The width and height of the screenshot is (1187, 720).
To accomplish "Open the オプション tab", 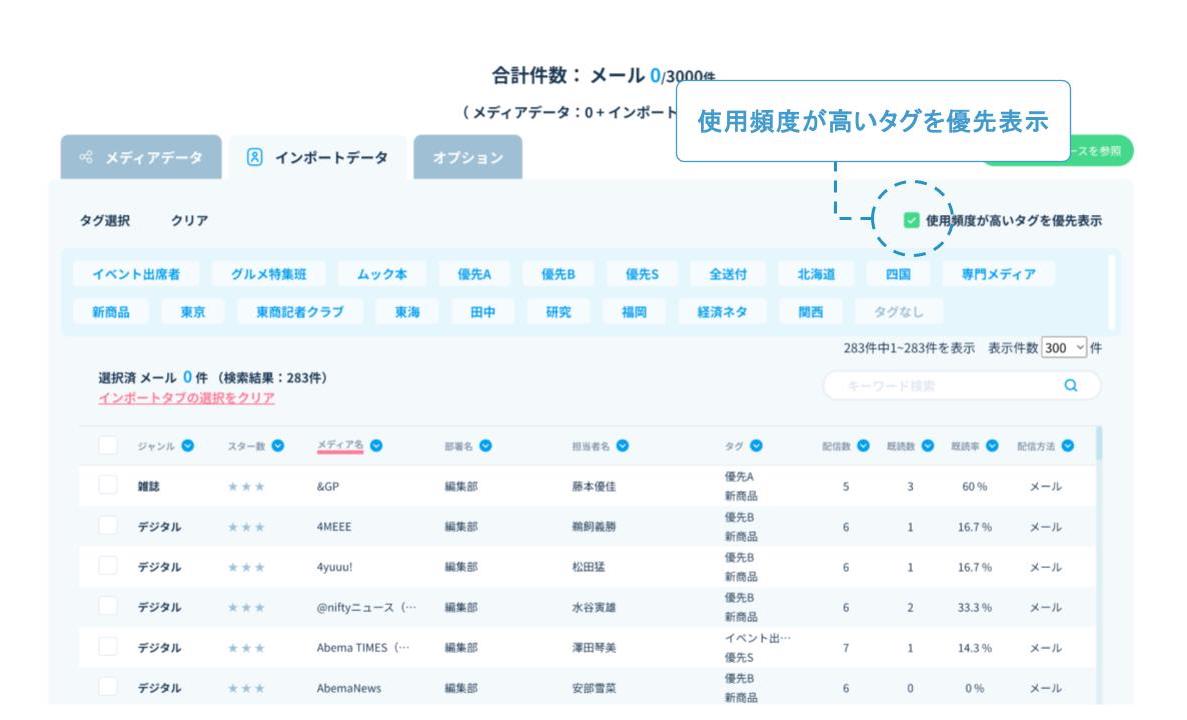I will (x=467, y=158).
